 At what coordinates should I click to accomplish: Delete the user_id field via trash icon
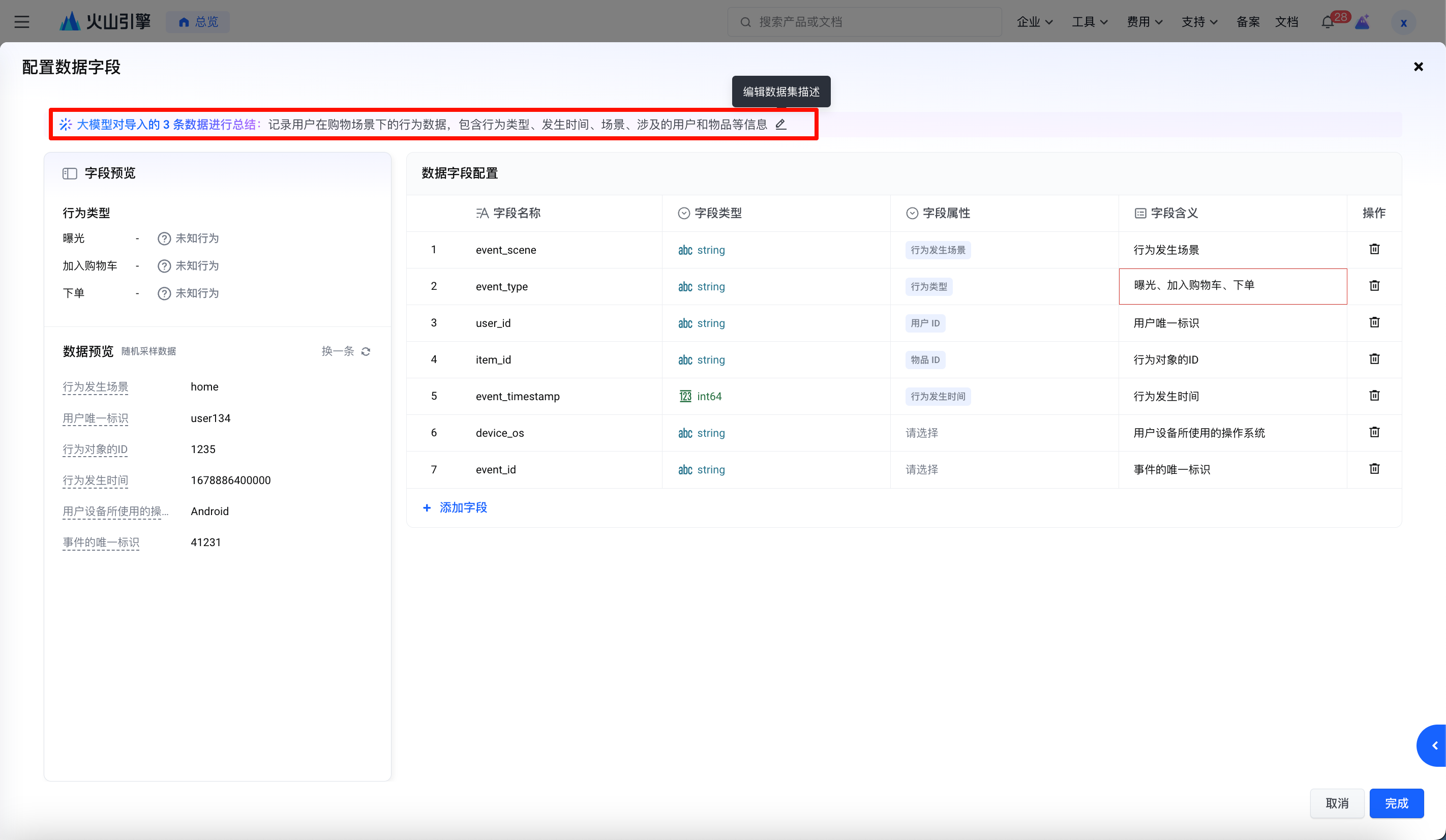click(x=1374, y=322)
